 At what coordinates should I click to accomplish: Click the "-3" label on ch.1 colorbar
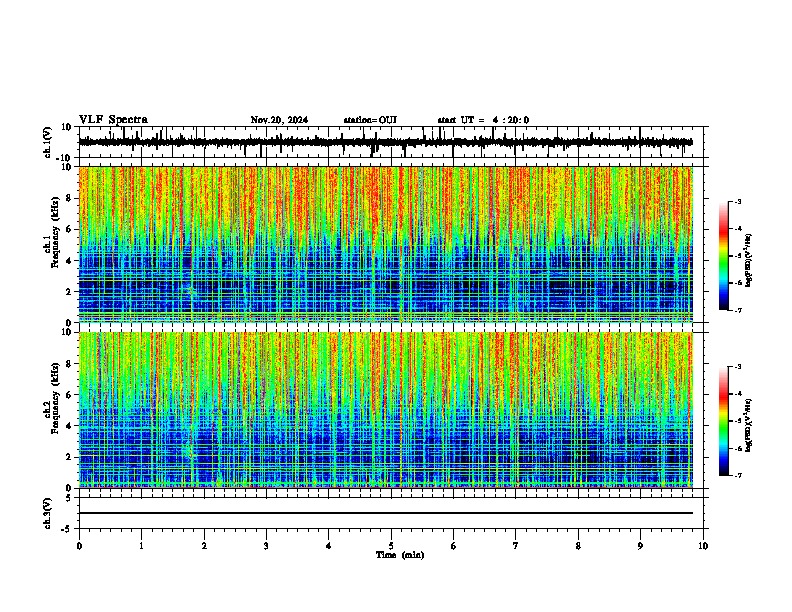coord(737,201)
